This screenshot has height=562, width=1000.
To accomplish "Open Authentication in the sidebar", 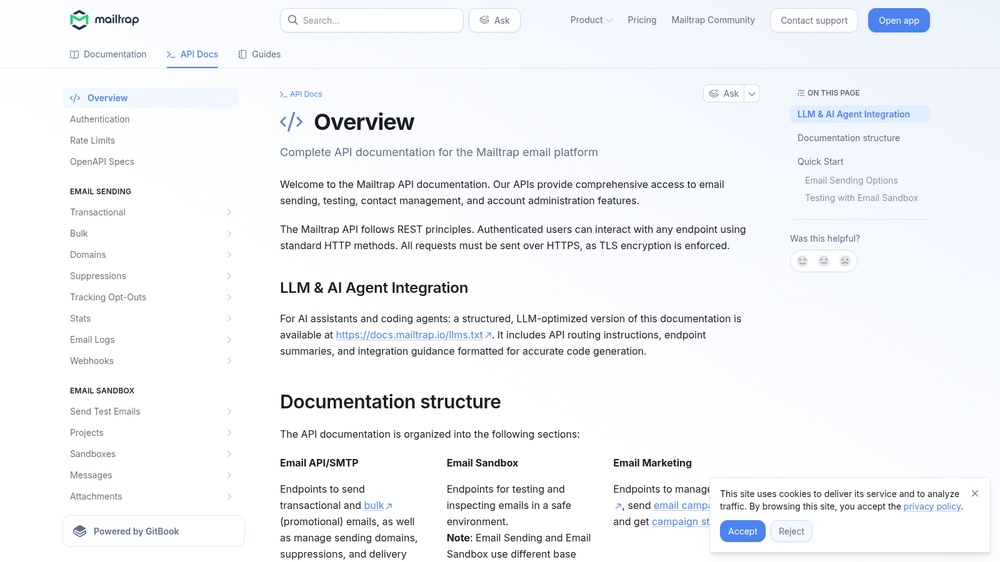I will pos(151,119).
